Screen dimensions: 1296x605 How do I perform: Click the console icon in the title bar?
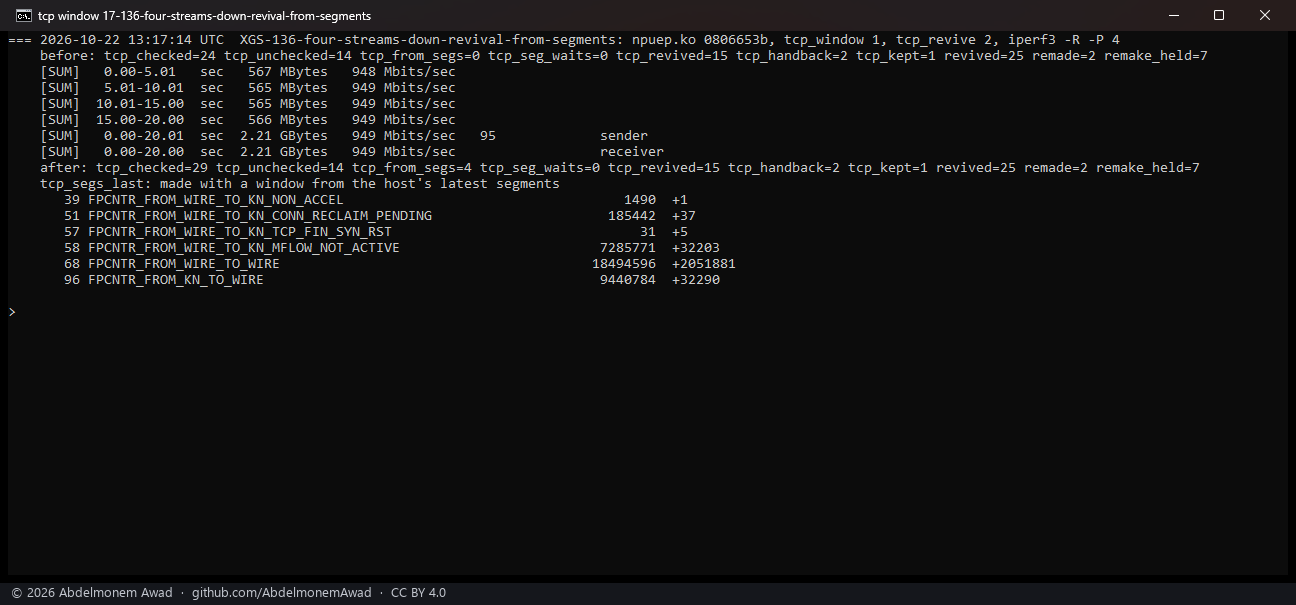point(22,15)
